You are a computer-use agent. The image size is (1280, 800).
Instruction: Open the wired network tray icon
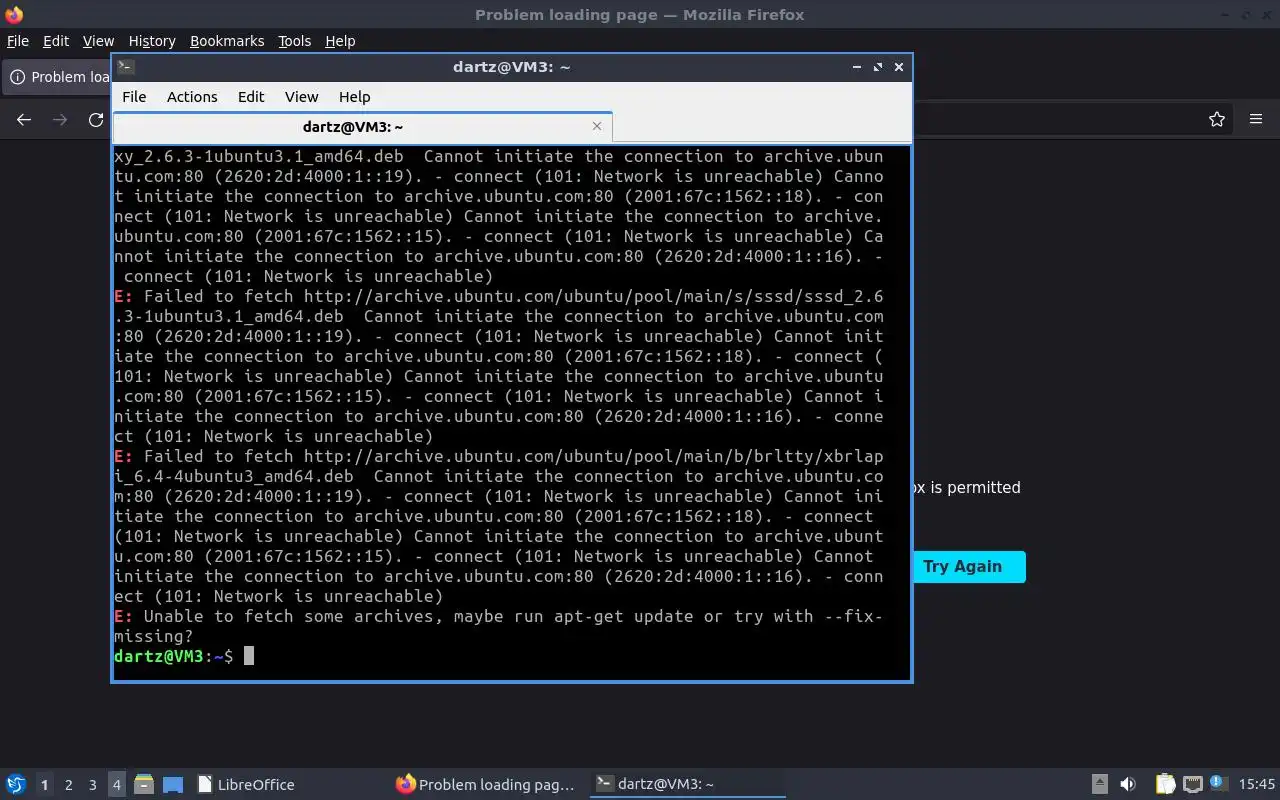pos(1192,785)
